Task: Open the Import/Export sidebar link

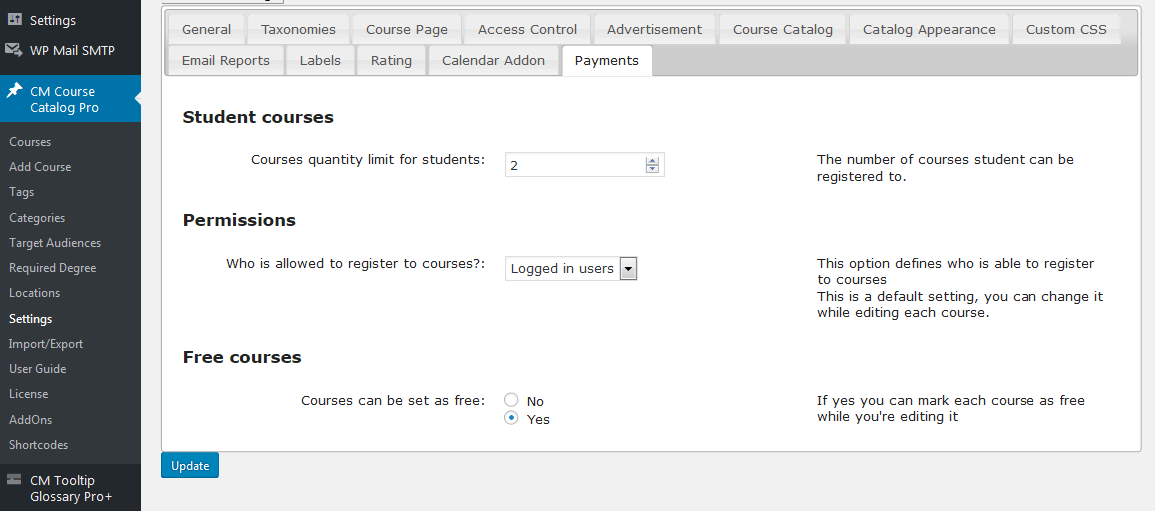Action: pos(46,344)
